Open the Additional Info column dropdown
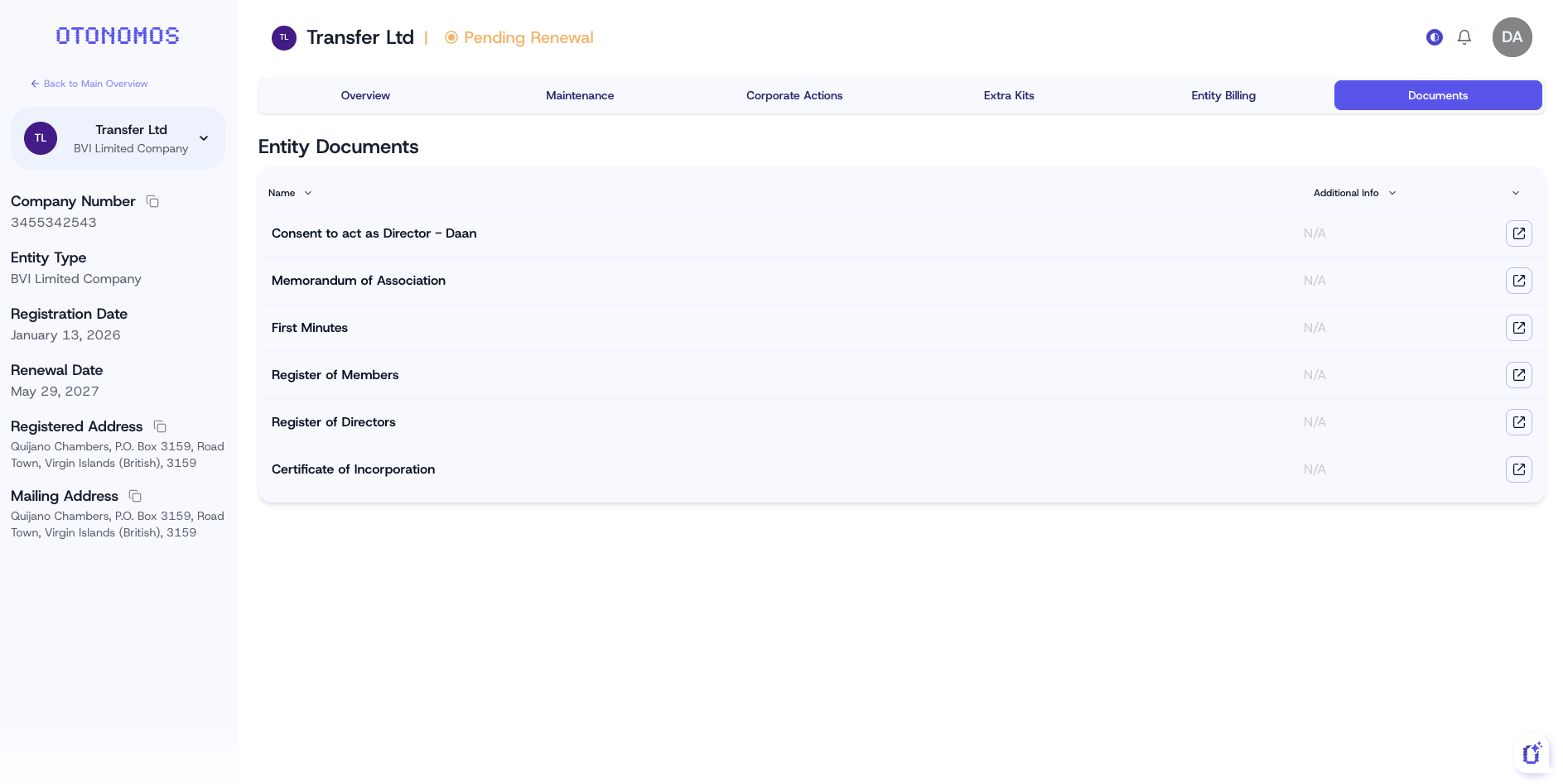The height and width of the screenshot is (784, 1563). pos(1392,192)
